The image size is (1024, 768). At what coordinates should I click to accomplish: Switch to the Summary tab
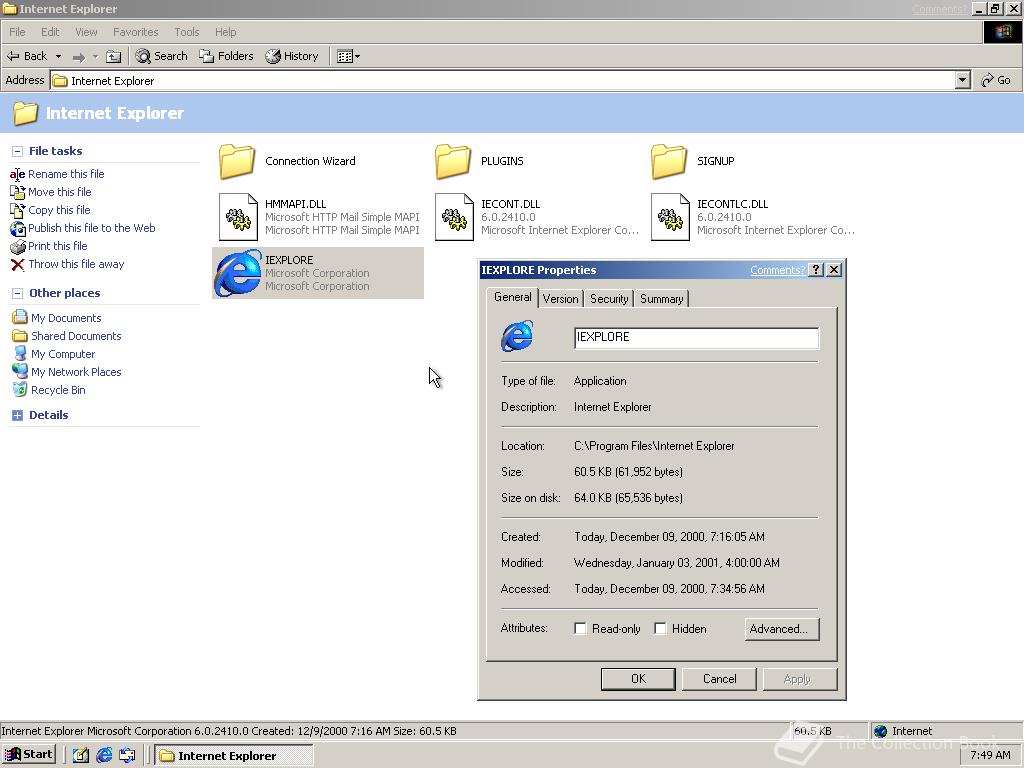tap(662, 298)
